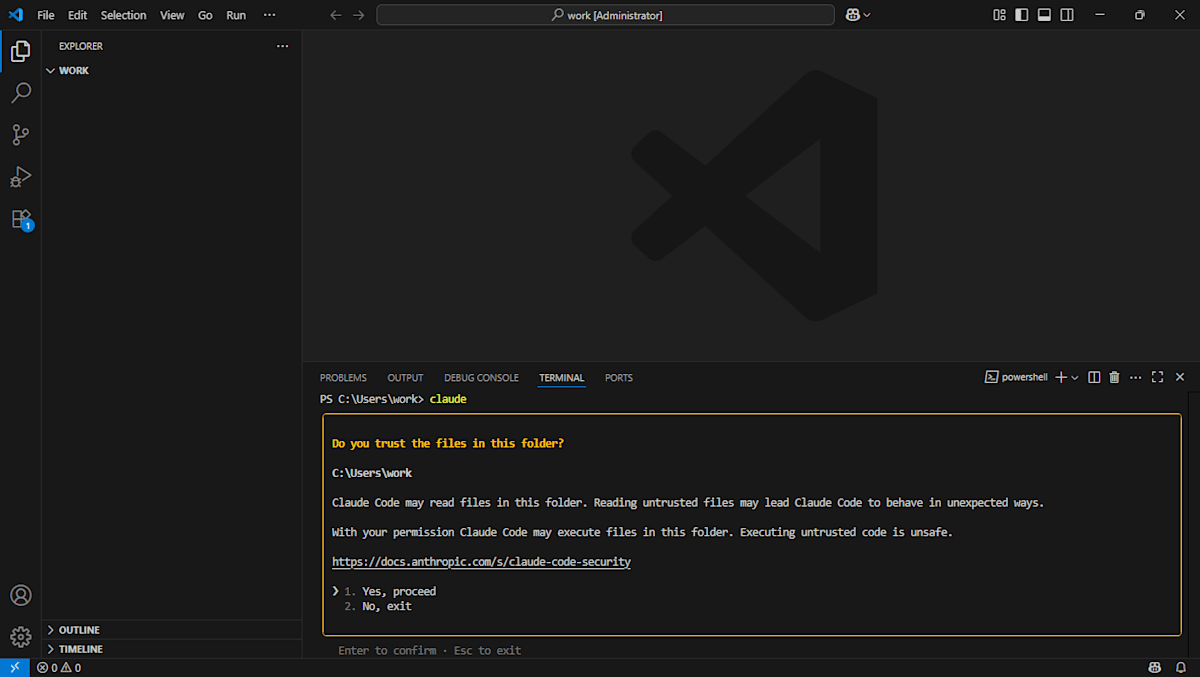The image size is (1200, 677).
Task: Click the Explorer more actions ellipsis
Action: (x=282, y=46)
